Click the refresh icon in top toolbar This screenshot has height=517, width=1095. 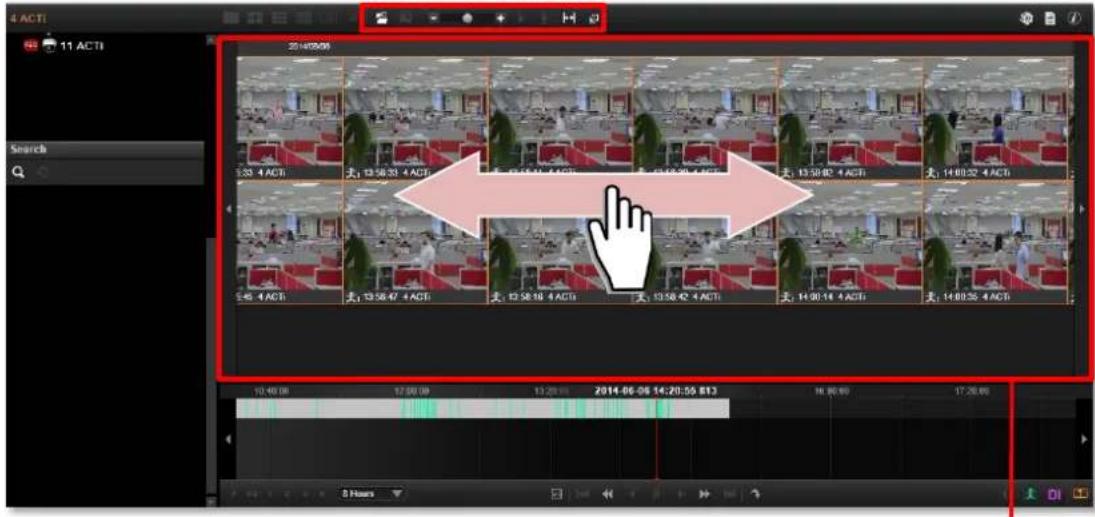[594, 20]
